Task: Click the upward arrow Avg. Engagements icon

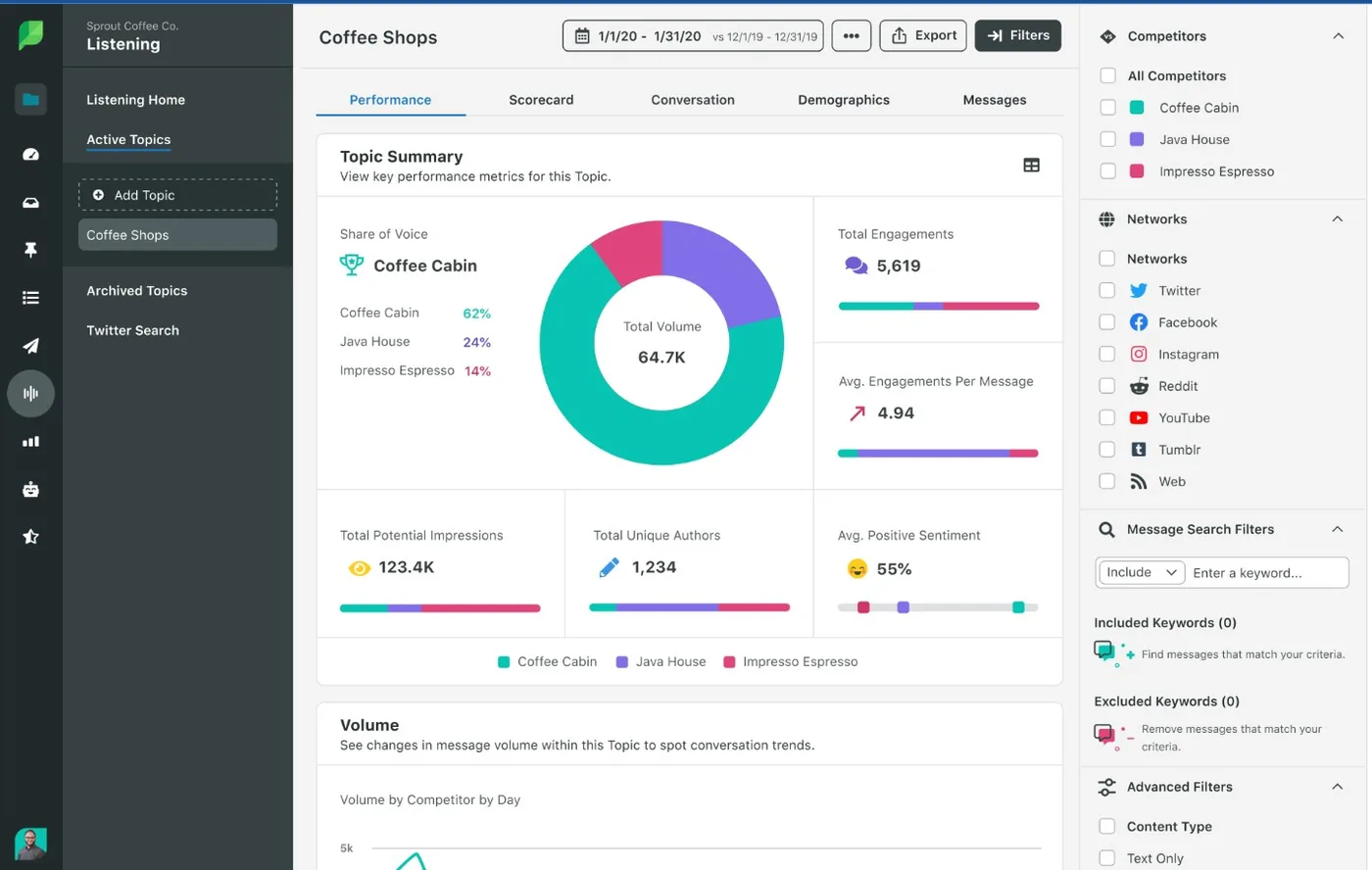Action: point(857,413)
